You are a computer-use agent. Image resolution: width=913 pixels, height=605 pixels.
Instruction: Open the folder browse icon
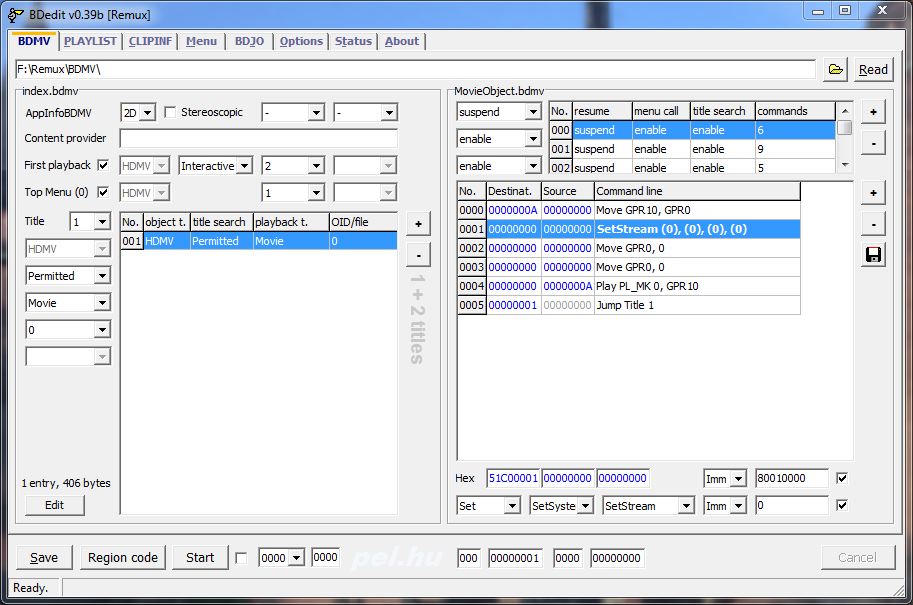[836, 70]
